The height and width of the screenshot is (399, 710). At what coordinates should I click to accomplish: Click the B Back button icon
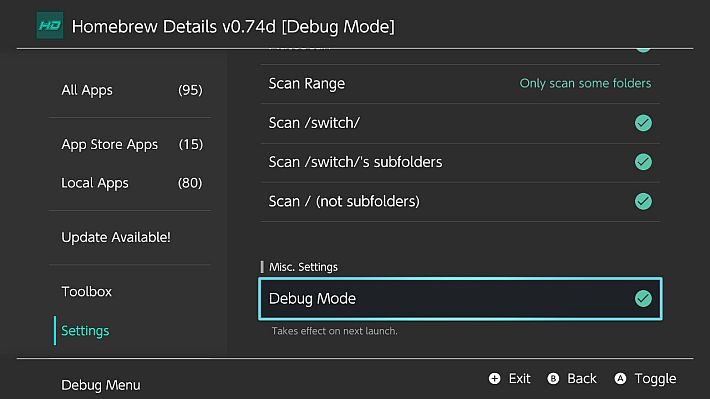pos(553,379)
